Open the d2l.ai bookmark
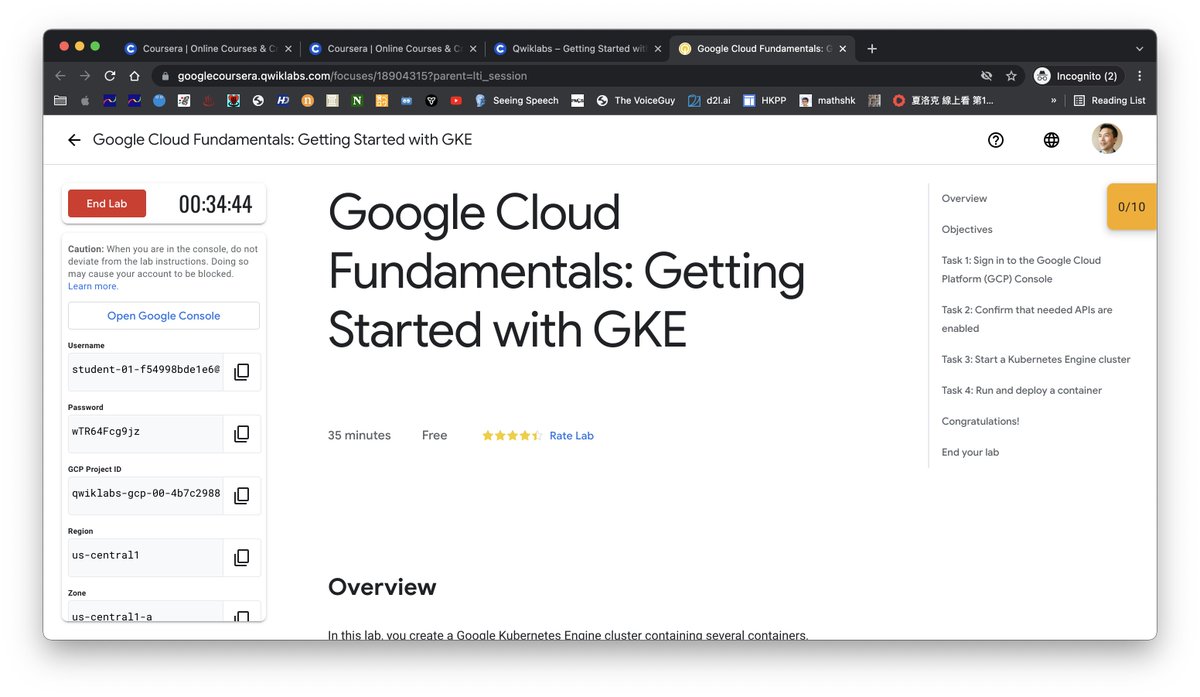This screenshot has height=697, width=1200. [x=709, y=100]
